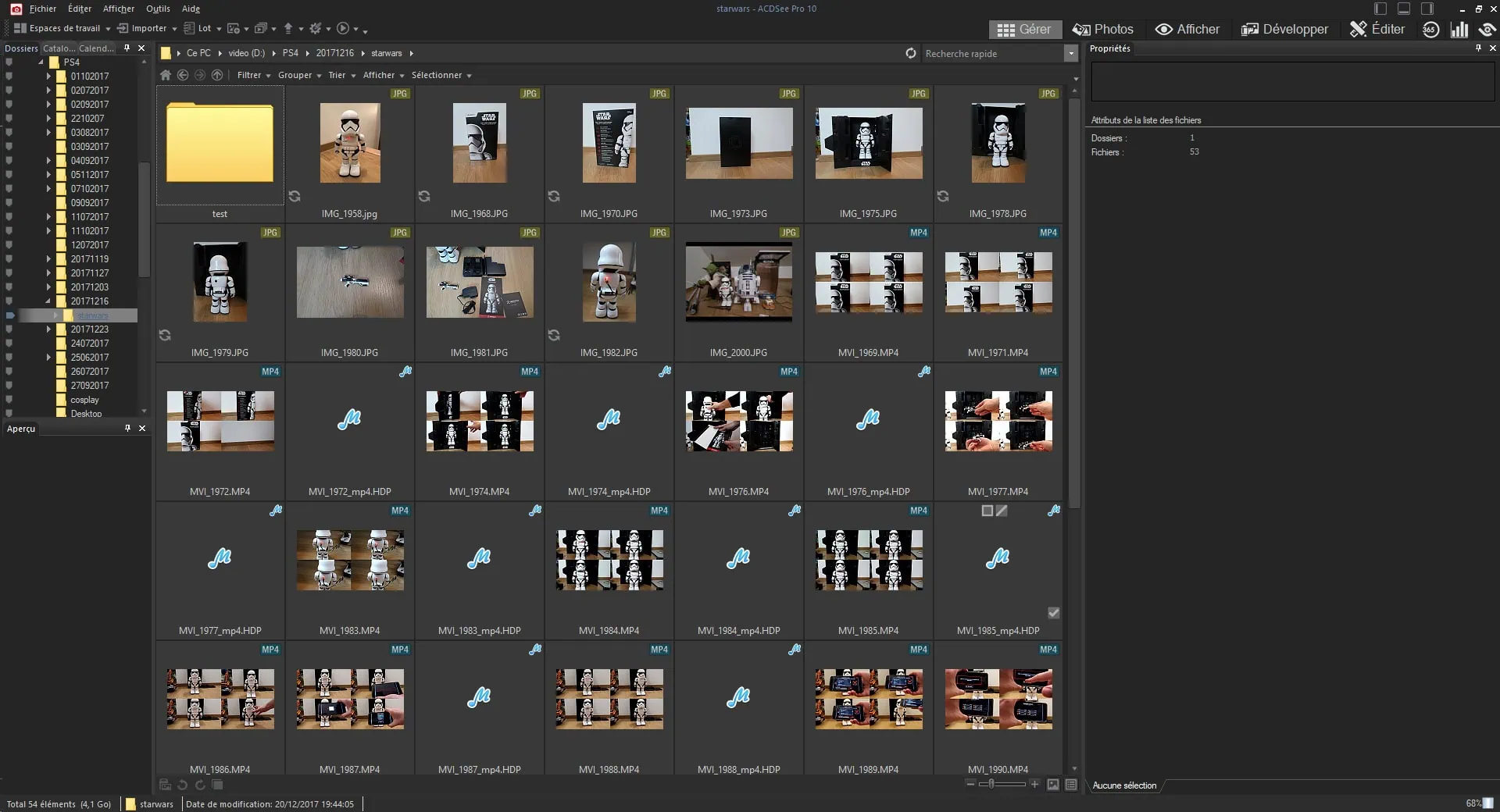Click the parent folder up arrow icon

coord(217,75)
